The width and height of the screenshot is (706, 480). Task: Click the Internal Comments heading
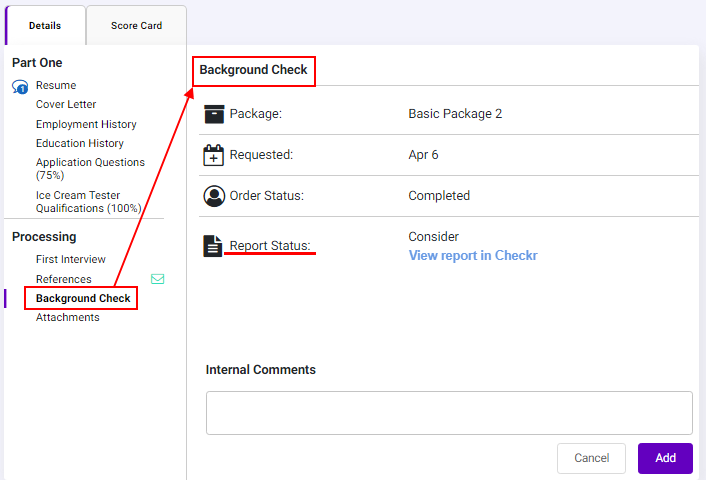pos(261,370)
